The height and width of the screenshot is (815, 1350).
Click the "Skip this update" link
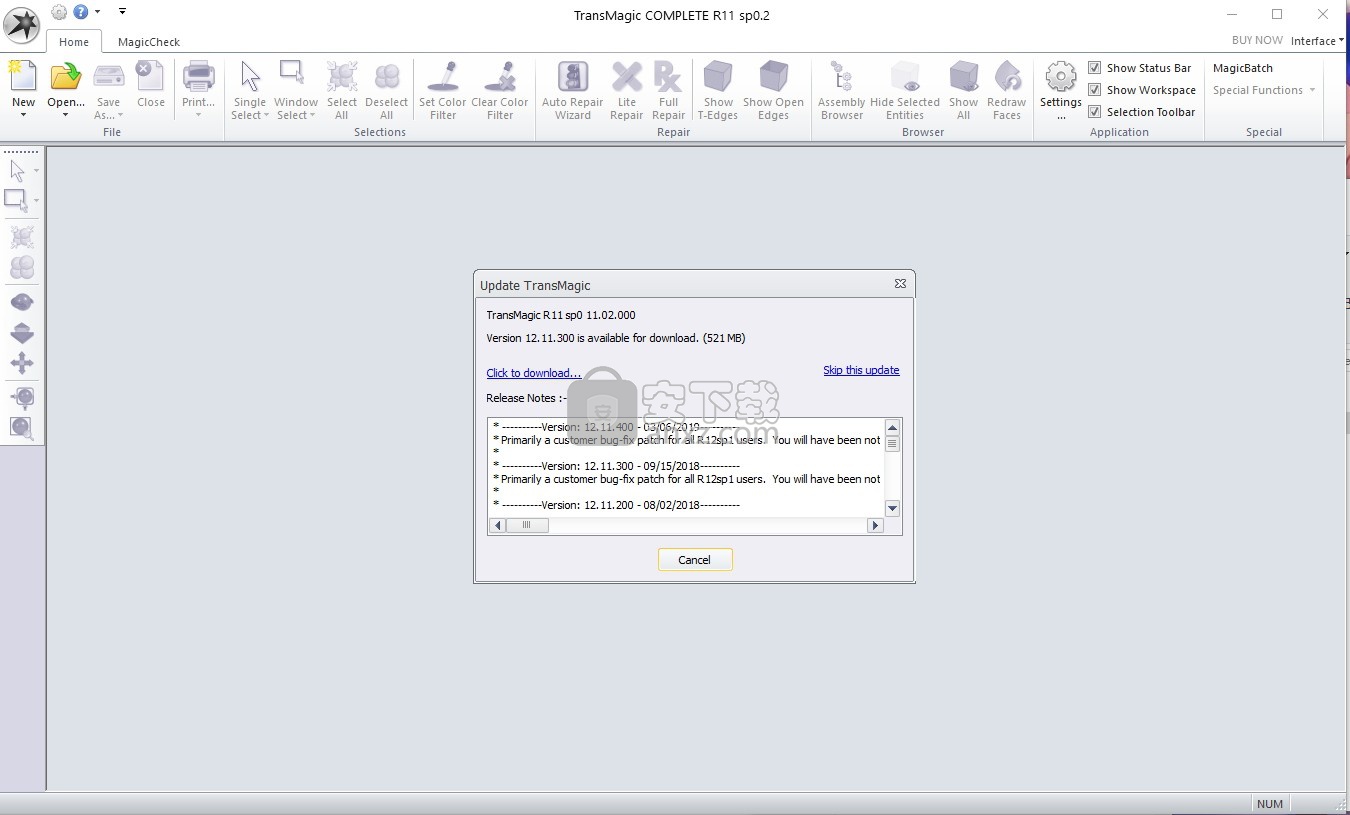861,370
